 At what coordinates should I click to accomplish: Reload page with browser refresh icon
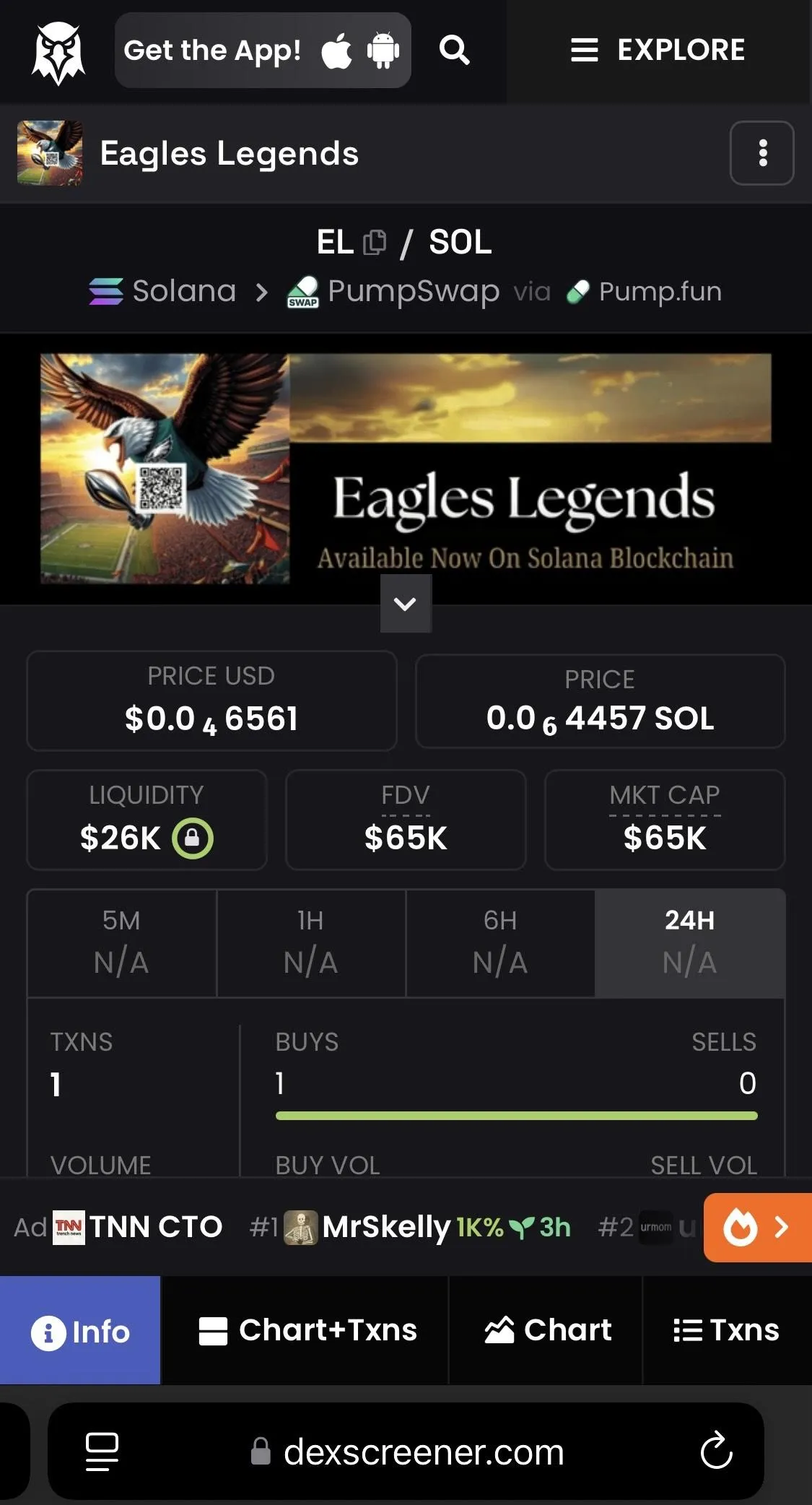pyautogui.click(x=716, y=1451)
